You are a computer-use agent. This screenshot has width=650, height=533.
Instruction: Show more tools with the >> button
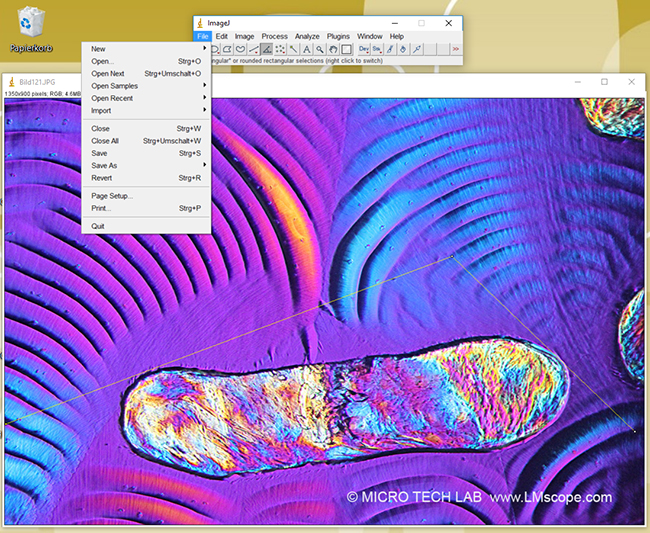456,49
